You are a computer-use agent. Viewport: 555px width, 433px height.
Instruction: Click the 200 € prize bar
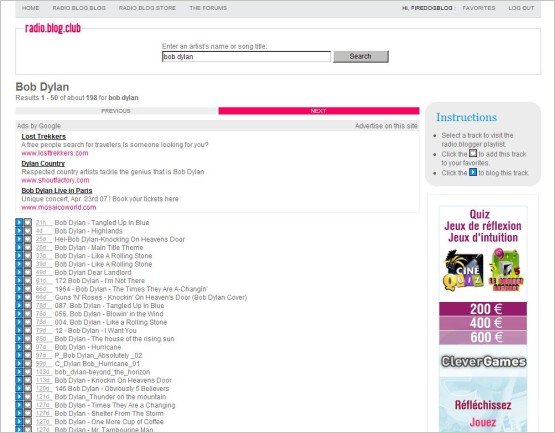coord(483,309)
